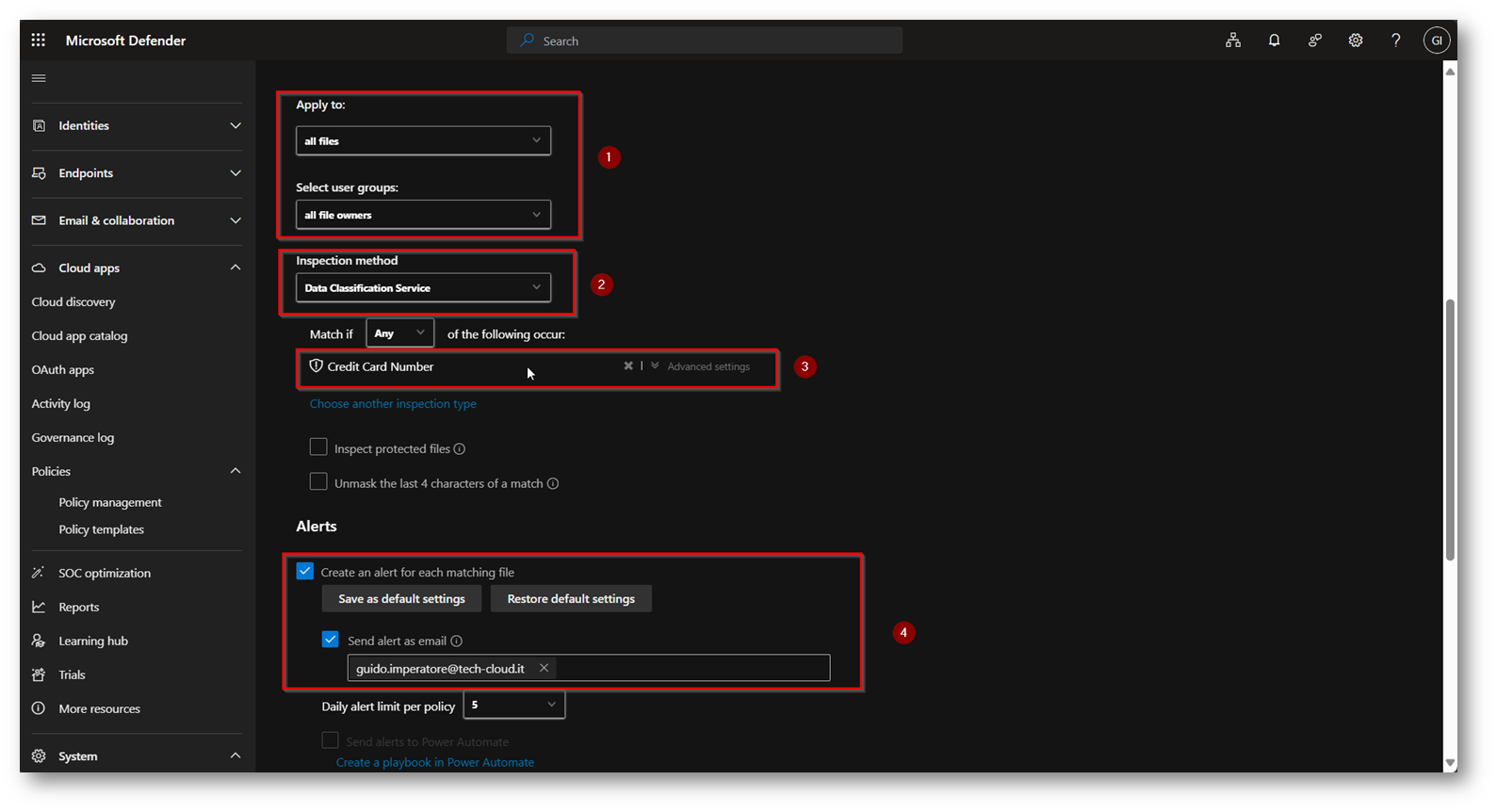
Task: Open the GI account avatar
Action: click(x=1437, y=41)
